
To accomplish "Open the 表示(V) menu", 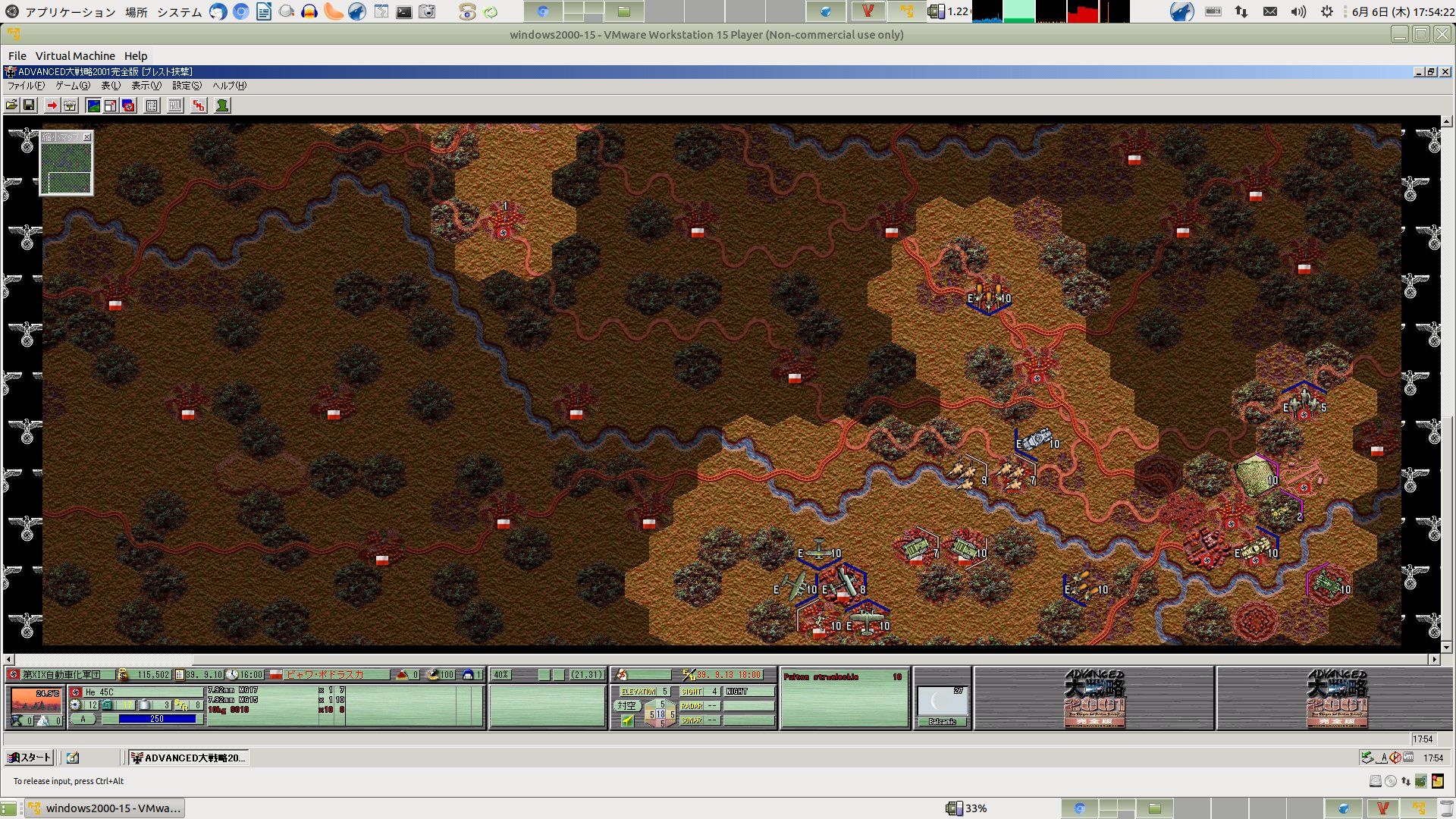I will [146, 86].
